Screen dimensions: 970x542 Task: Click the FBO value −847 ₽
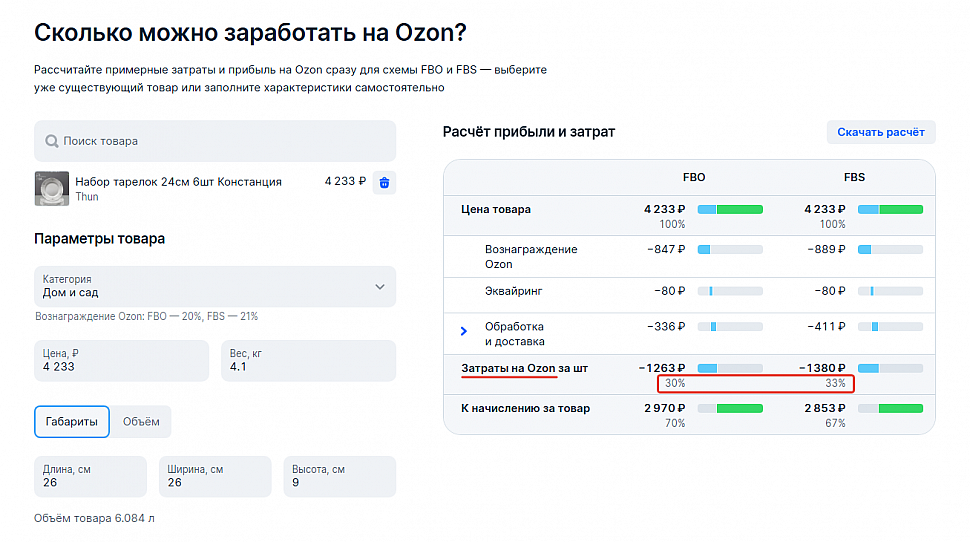pos(666,249)
